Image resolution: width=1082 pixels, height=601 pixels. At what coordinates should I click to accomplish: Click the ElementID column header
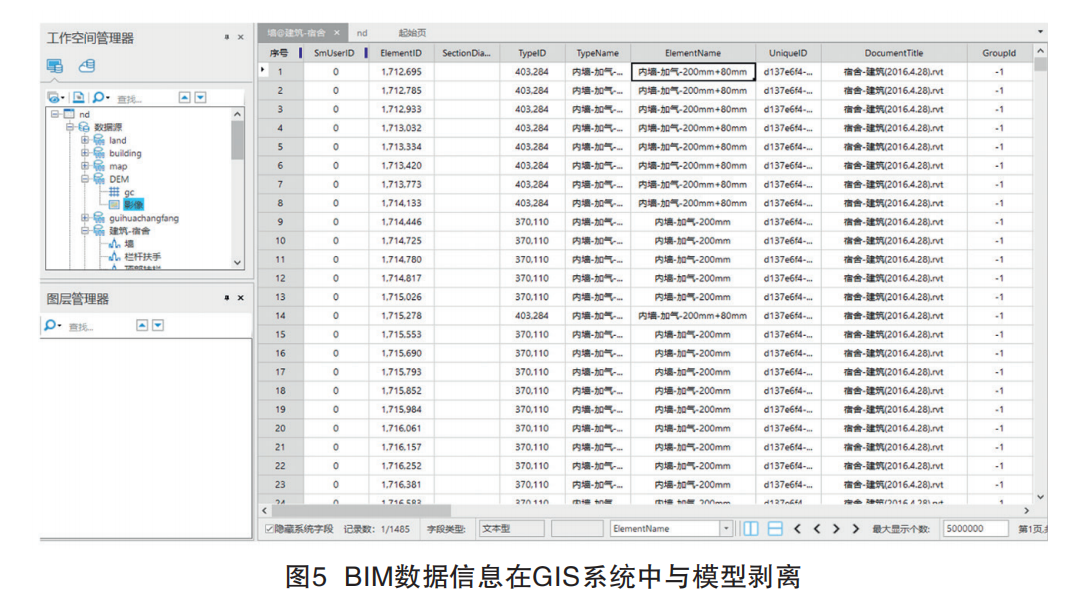401,52
